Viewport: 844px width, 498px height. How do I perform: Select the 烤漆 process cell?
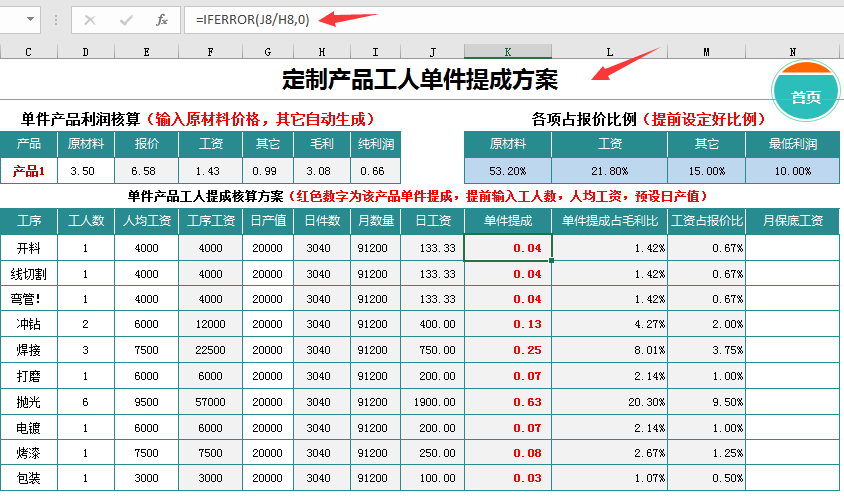[29, 453]
